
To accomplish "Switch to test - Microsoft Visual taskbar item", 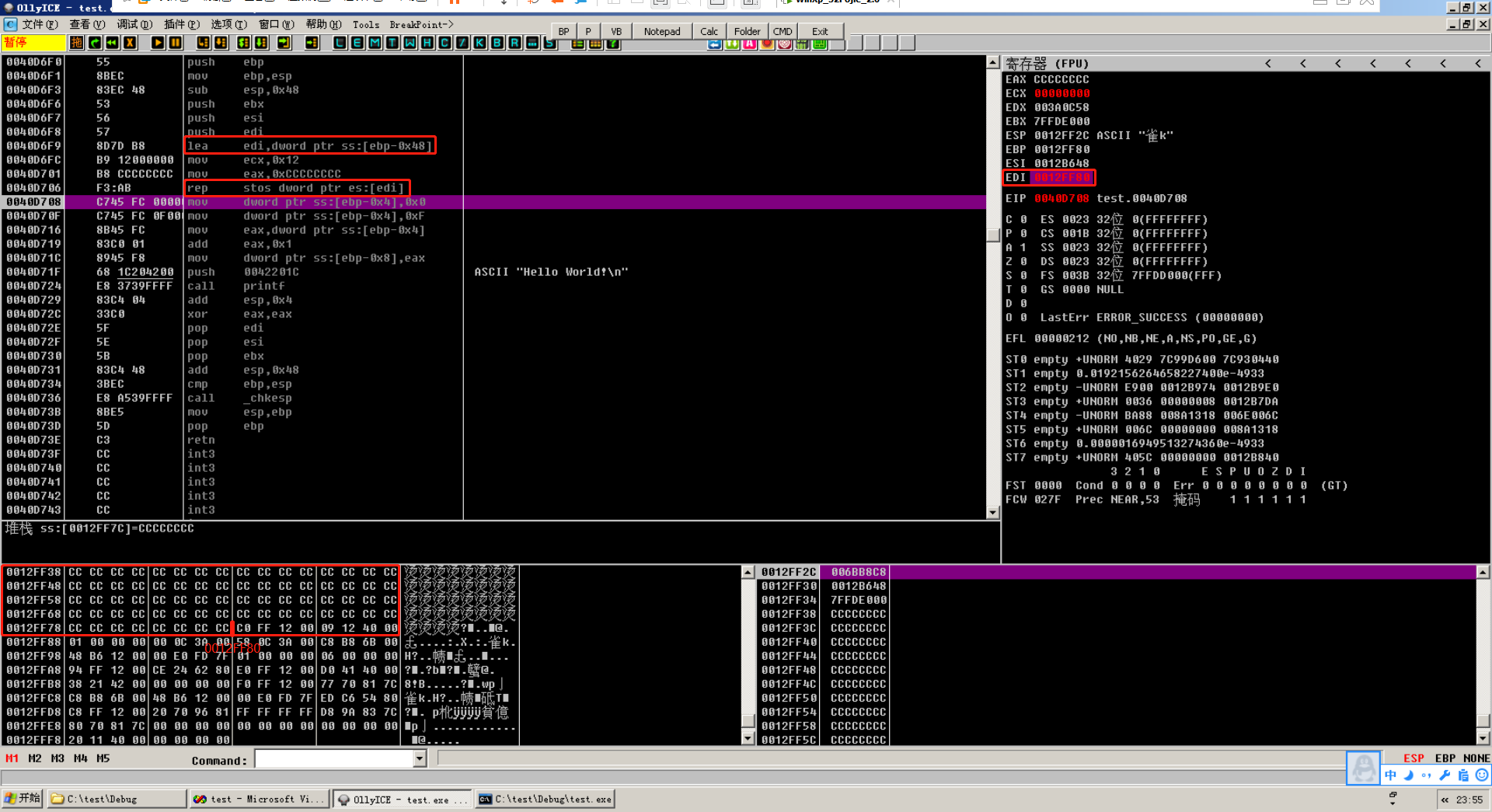I will (260, 799).
